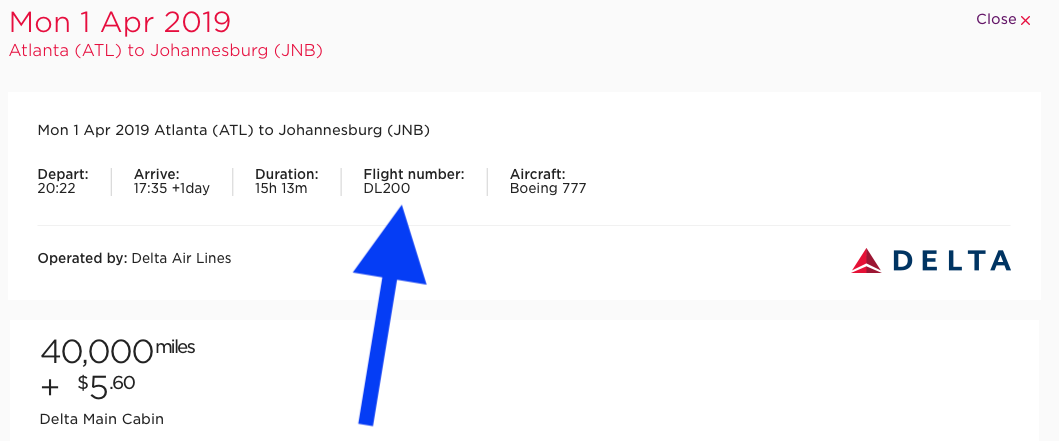Click the 17:35 +1day arrival time

click(172, 188)
